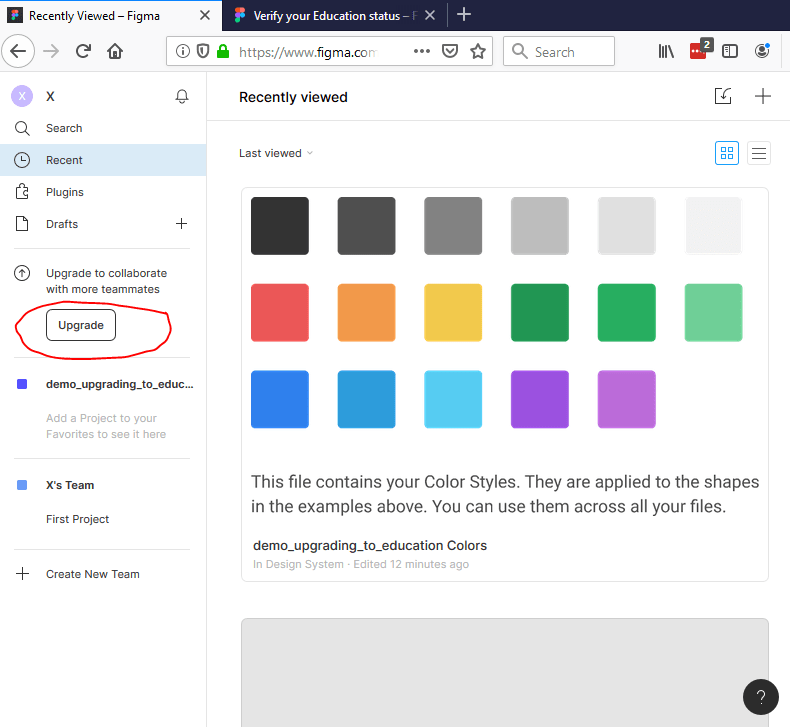Click the plus icon beside Create New Team
The height and width of the screenshot is (727, 790).
click(x=23, y=574)
